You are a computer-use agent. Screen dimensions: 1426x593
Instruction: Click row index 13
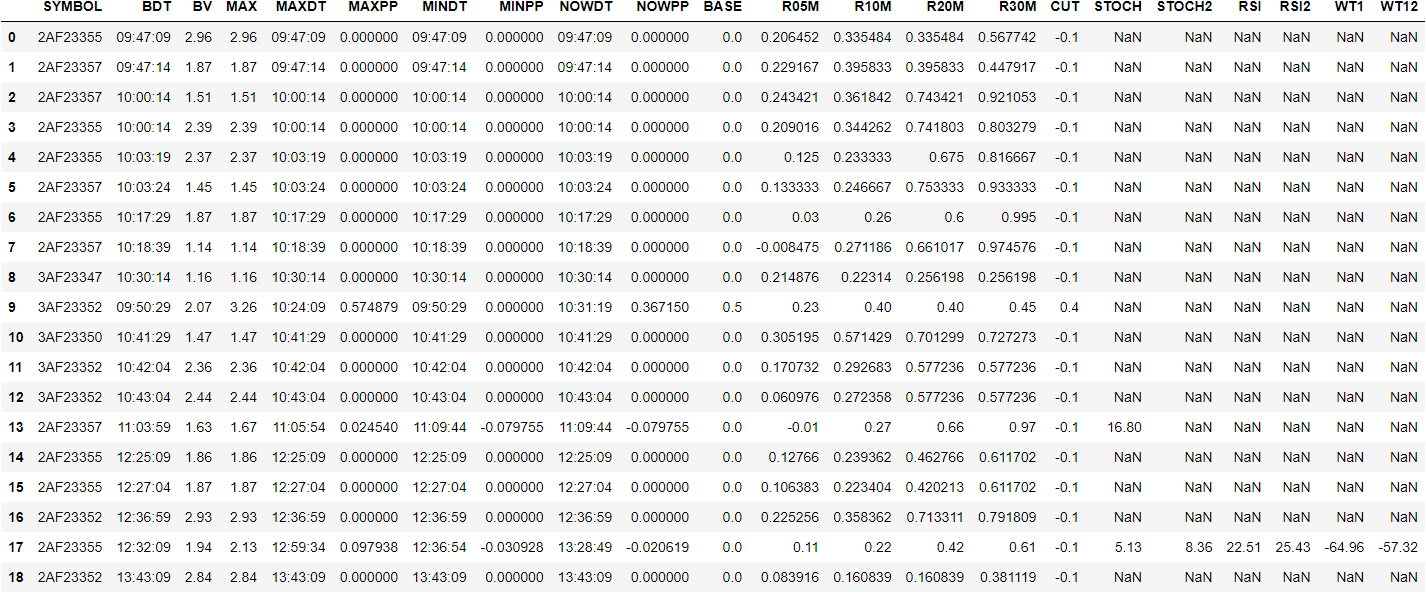tap(15, 428)
